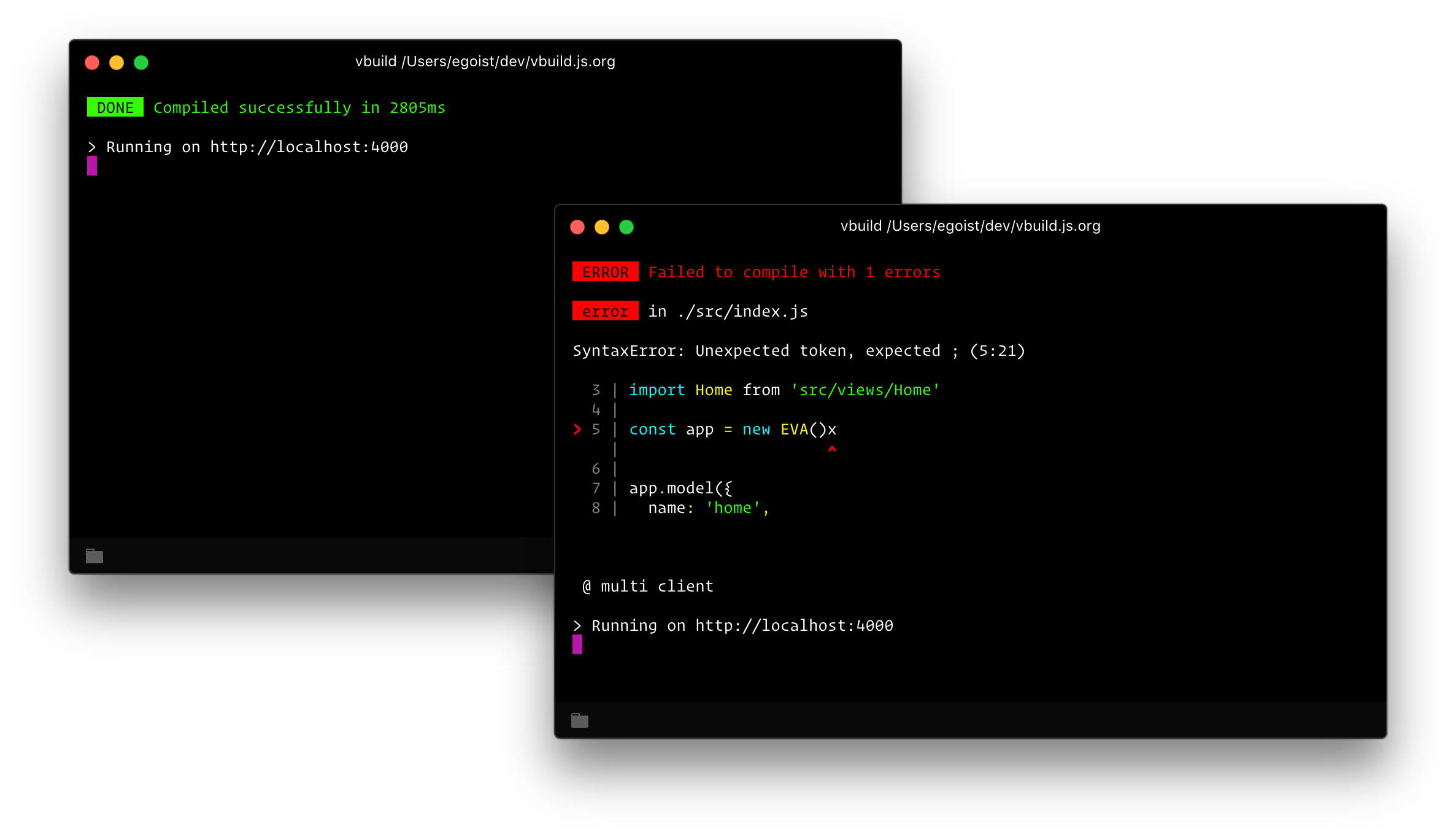Click the lowercase red error label

click(605, 311)
